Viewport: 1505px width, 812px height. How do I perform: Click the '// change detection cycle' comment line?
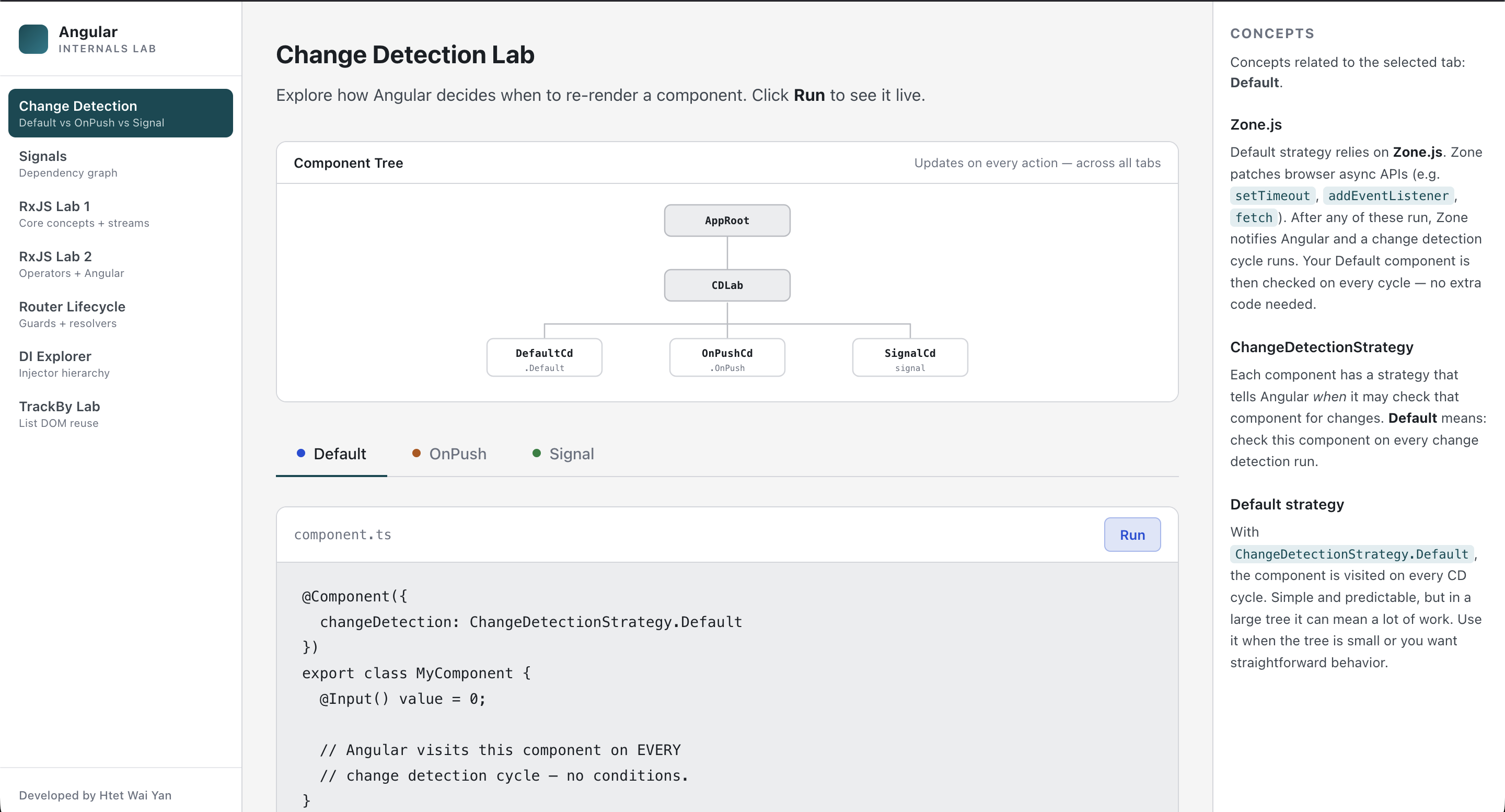(504, 775)
